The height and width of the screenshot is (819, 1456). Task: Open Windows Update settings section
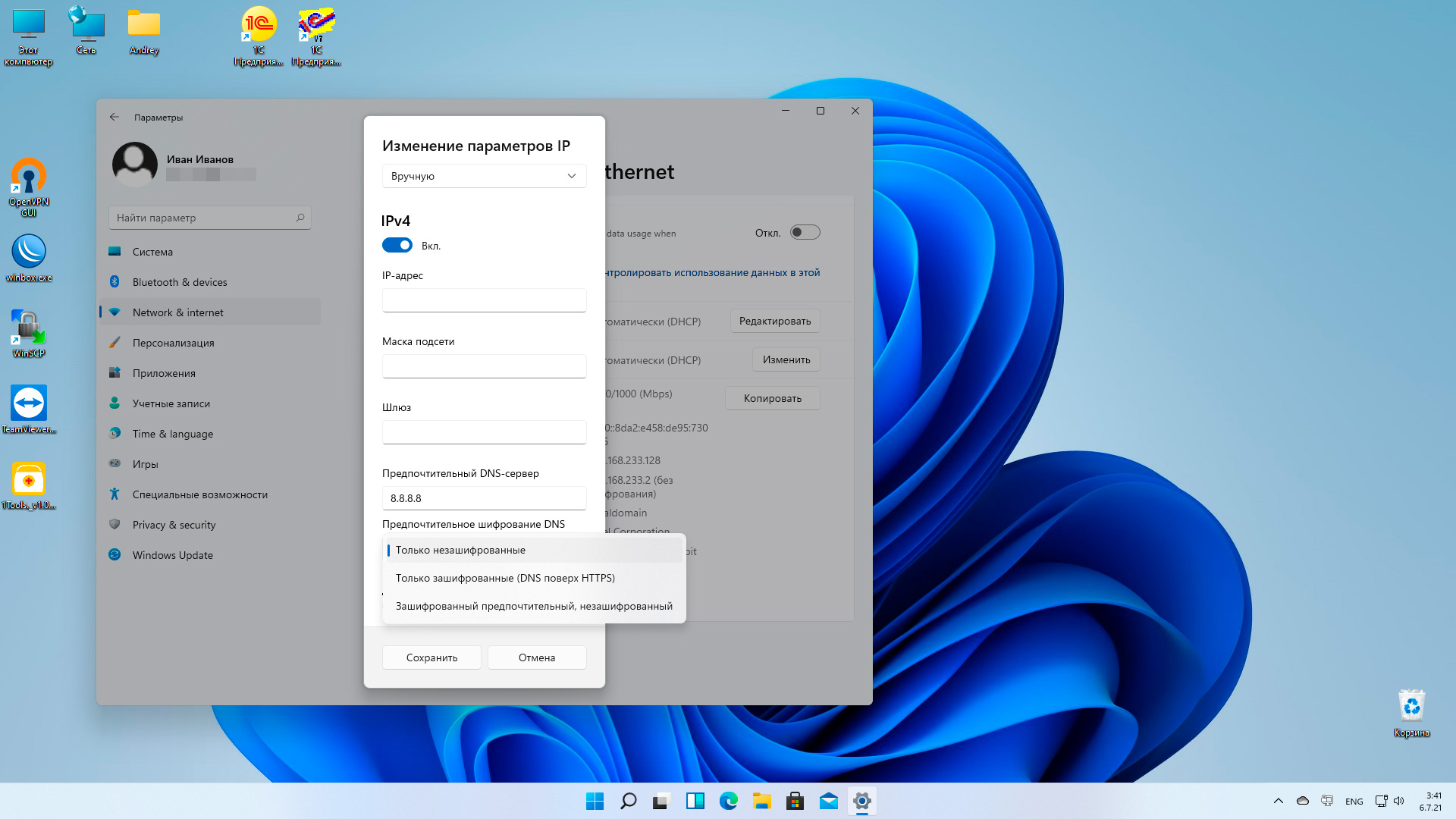point(173,555)
